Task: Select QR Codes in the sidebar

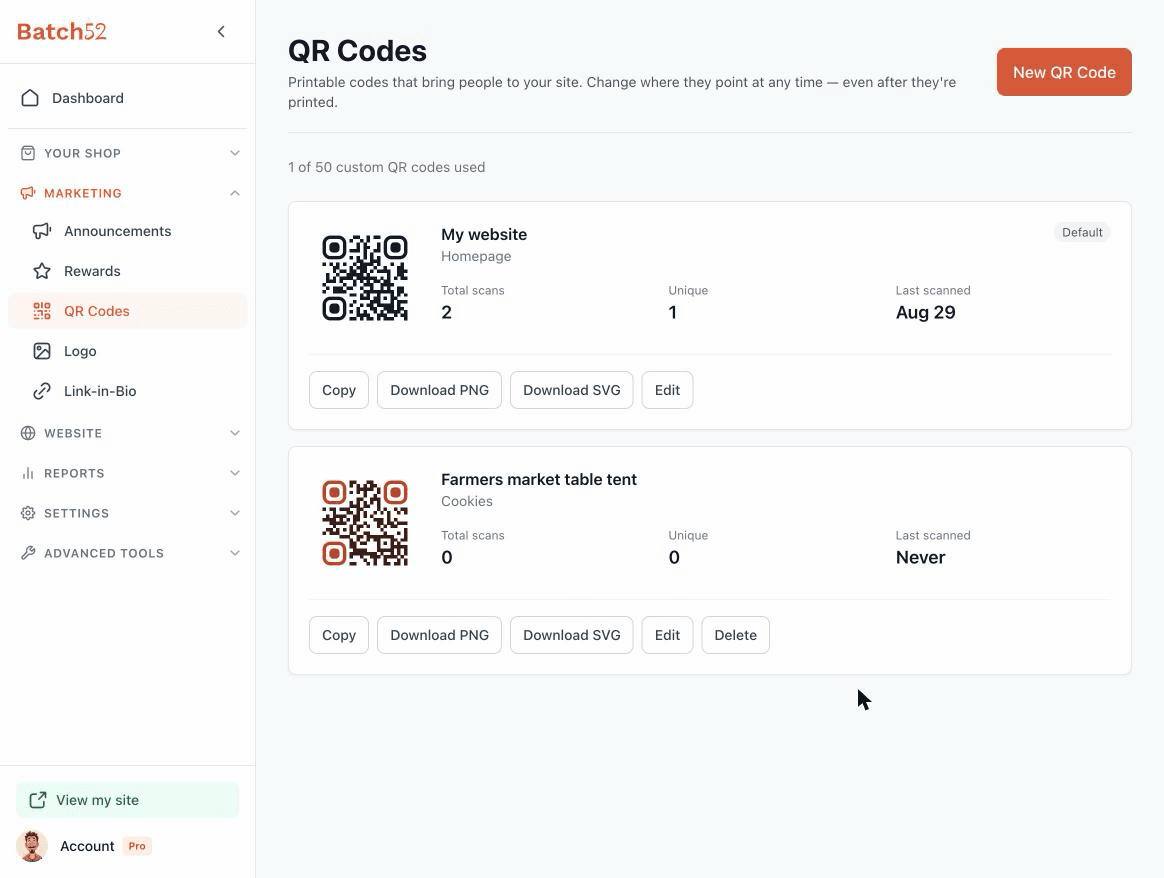Action: point(127,311)
